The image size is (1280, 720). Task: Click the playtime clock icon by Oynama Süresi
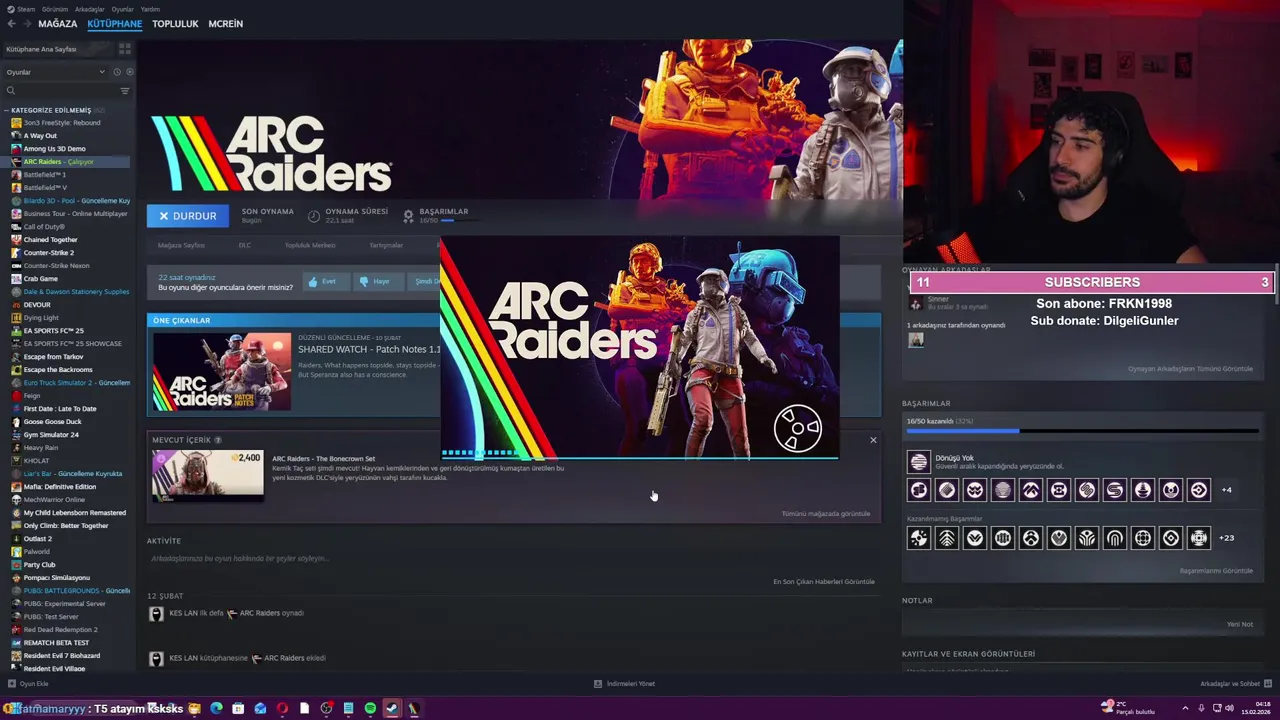coord(314,216)
